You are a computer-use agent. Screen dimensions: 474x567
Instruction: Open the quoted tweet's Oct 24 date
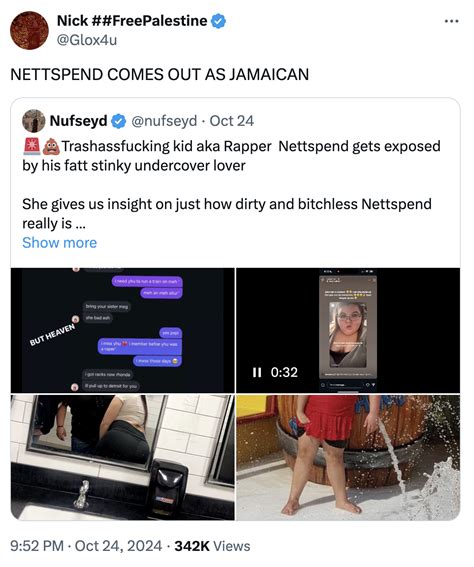231,121
